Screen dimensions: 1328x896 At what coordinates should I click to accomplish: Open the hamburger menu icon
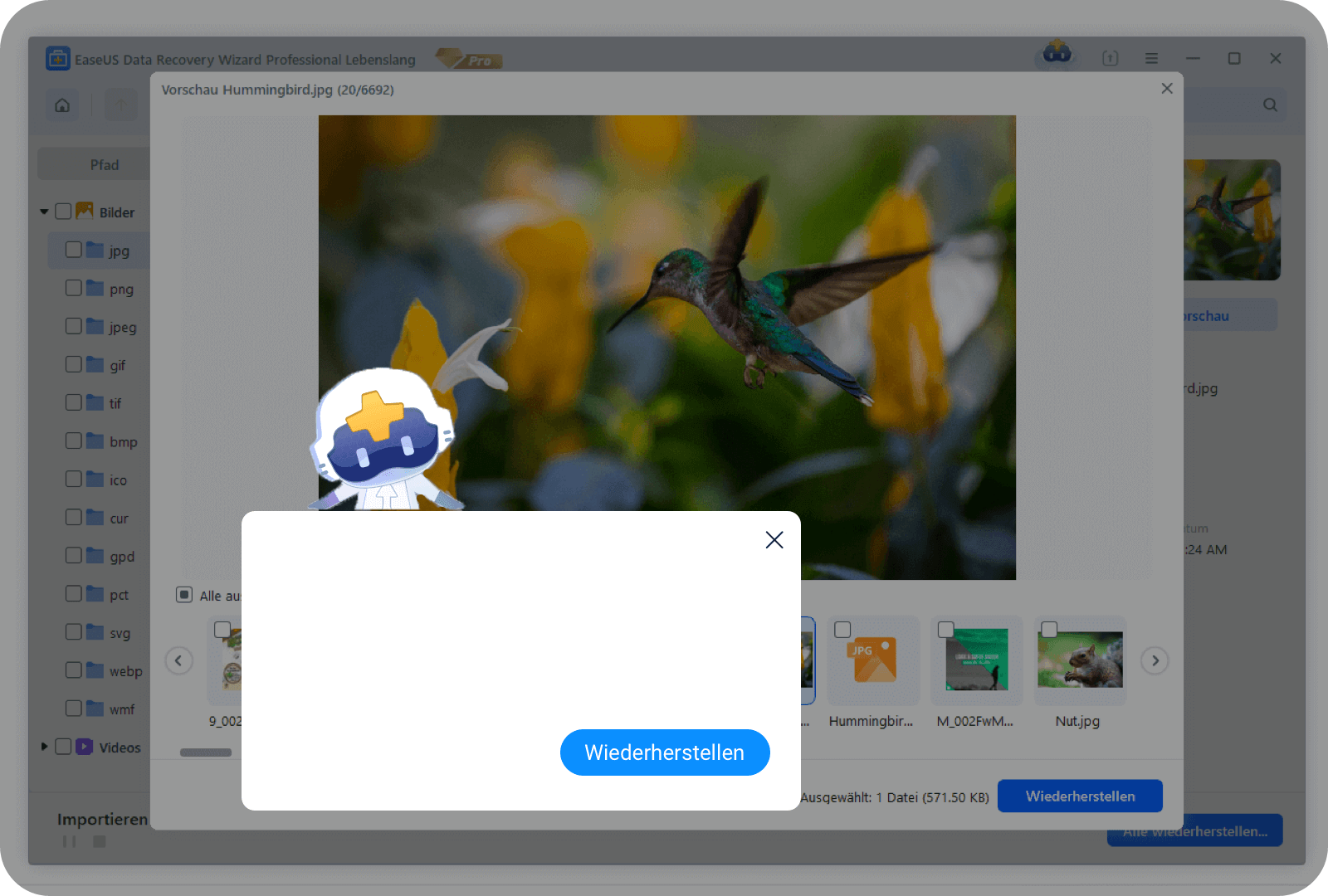[x=1151, y=59]
